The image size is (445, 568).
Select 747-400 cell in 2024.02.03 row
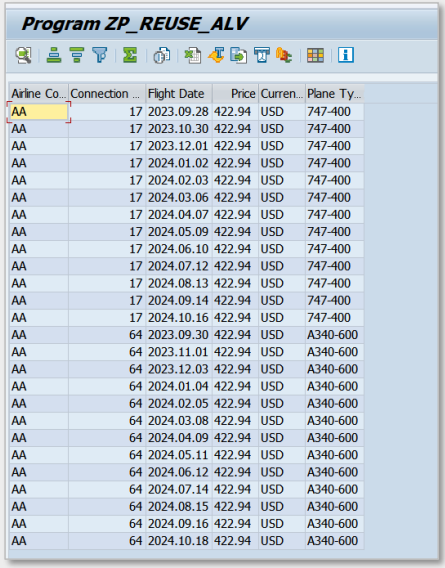[x=334, y=180]
